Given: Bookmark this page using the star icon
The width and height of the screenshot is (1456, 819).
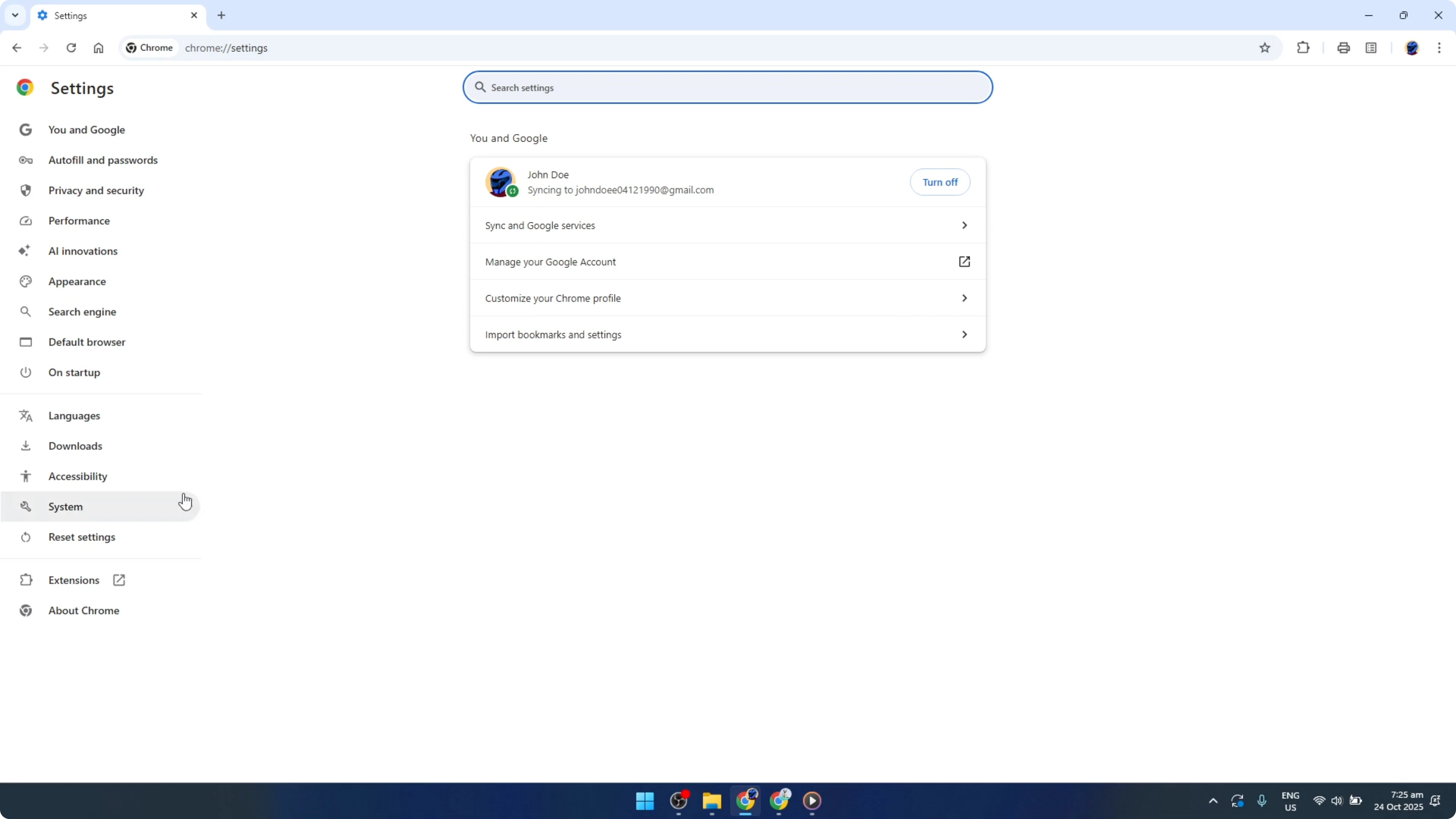Looking at the screenshot, I should coord(1265,47).
